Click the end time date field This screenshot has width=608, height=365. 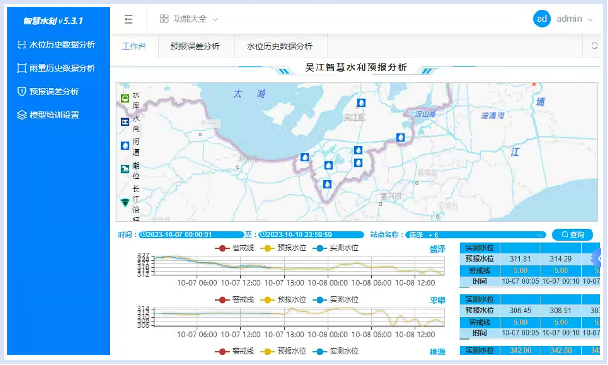[x=311, y=235]
